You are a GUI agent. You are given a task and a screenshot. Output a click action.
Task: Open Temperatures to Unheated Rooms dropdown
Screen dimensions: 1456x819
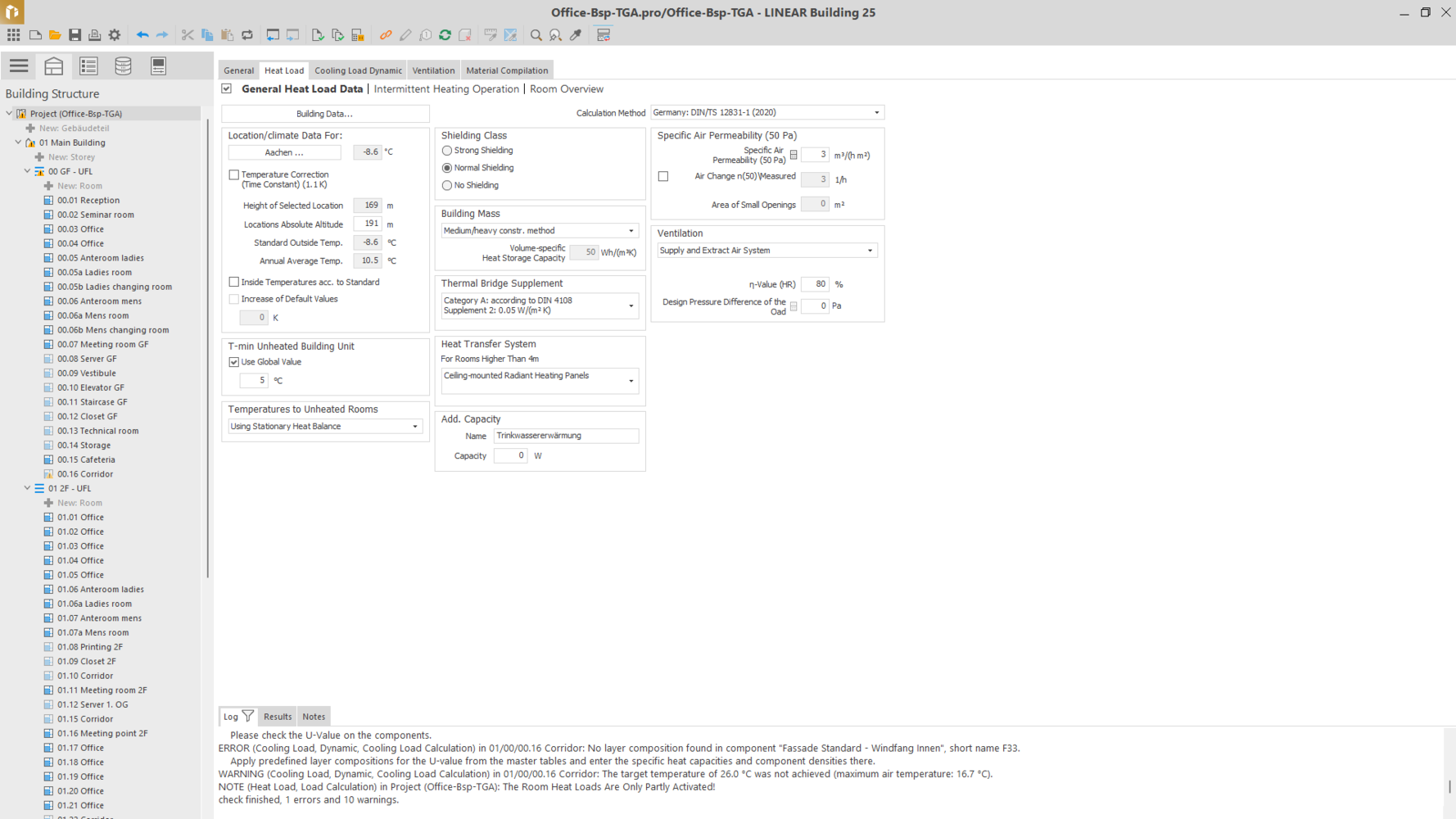325,427
